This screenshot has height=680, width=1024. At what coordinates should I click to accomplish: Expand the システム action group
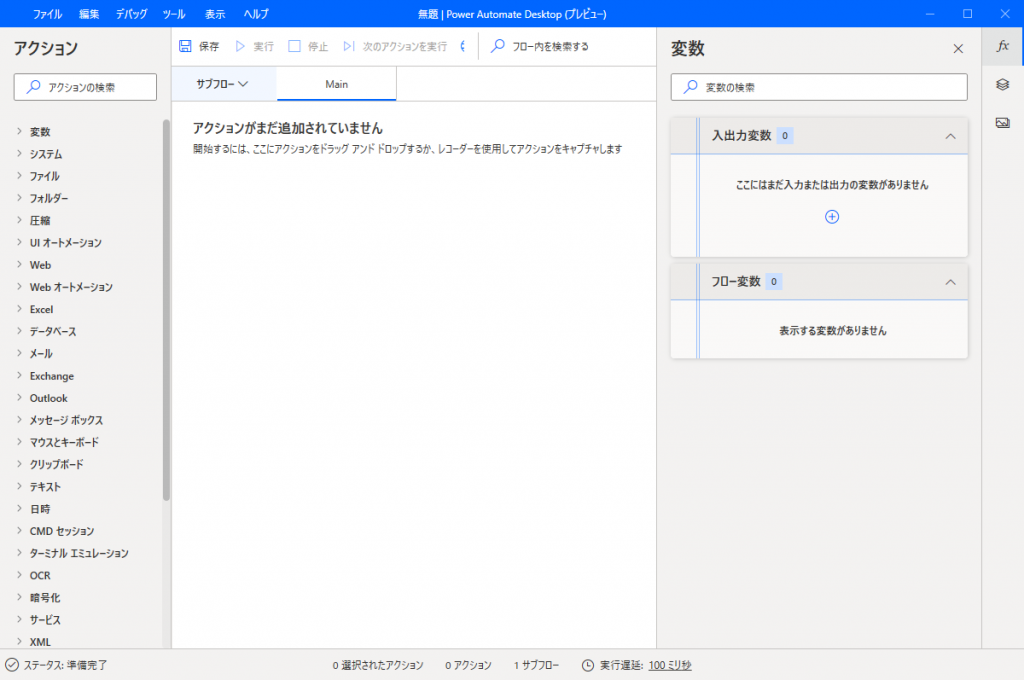(x=20, y=154)
